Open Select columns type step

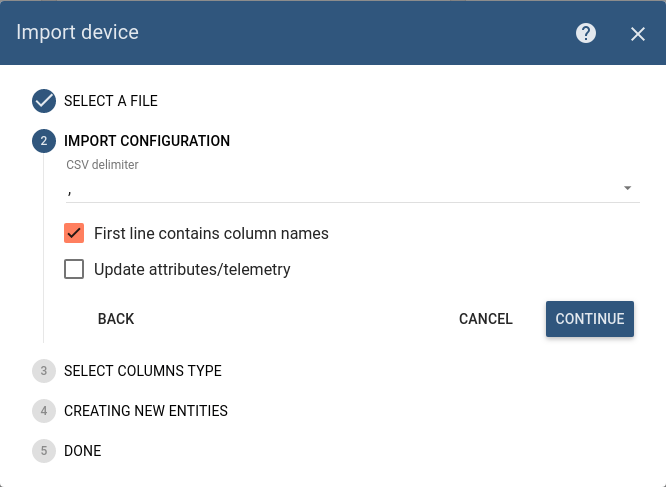(x=143, y=371)
